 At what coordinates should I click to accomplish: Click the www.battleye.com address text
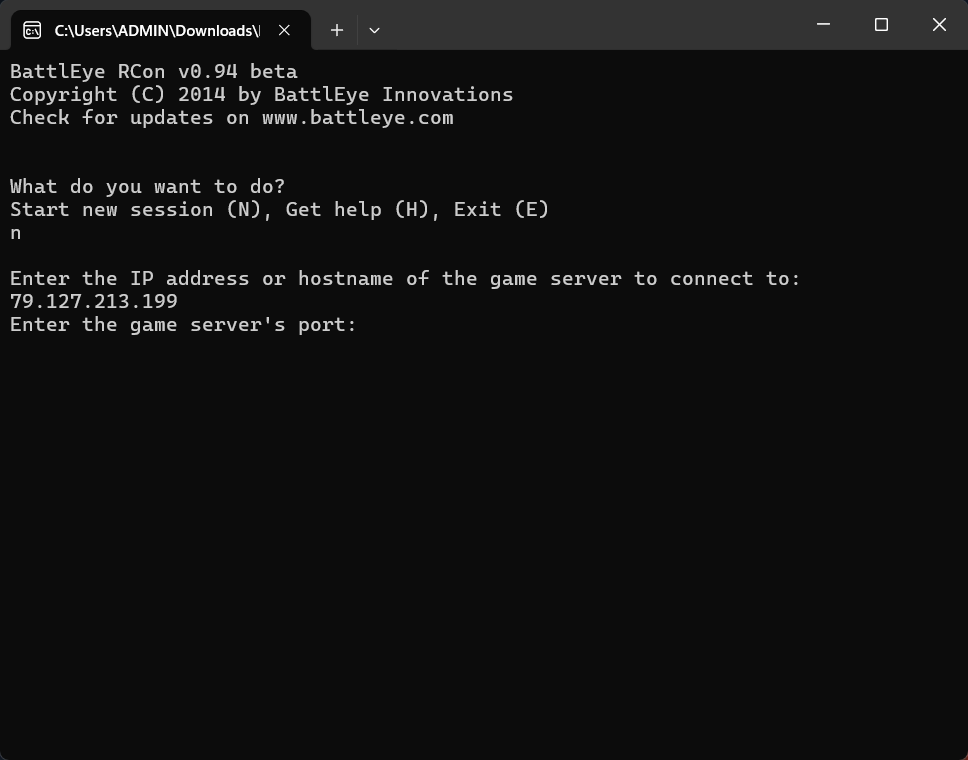click(357, 117)
